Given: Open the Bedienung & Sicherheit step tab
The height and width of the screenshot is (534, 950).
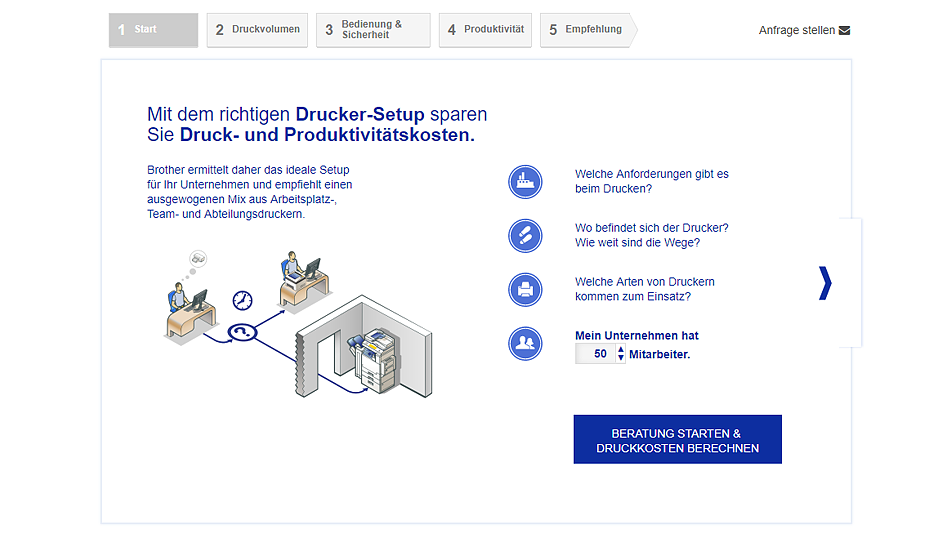Looking at the screenshot, I should (x=372, y=30).
